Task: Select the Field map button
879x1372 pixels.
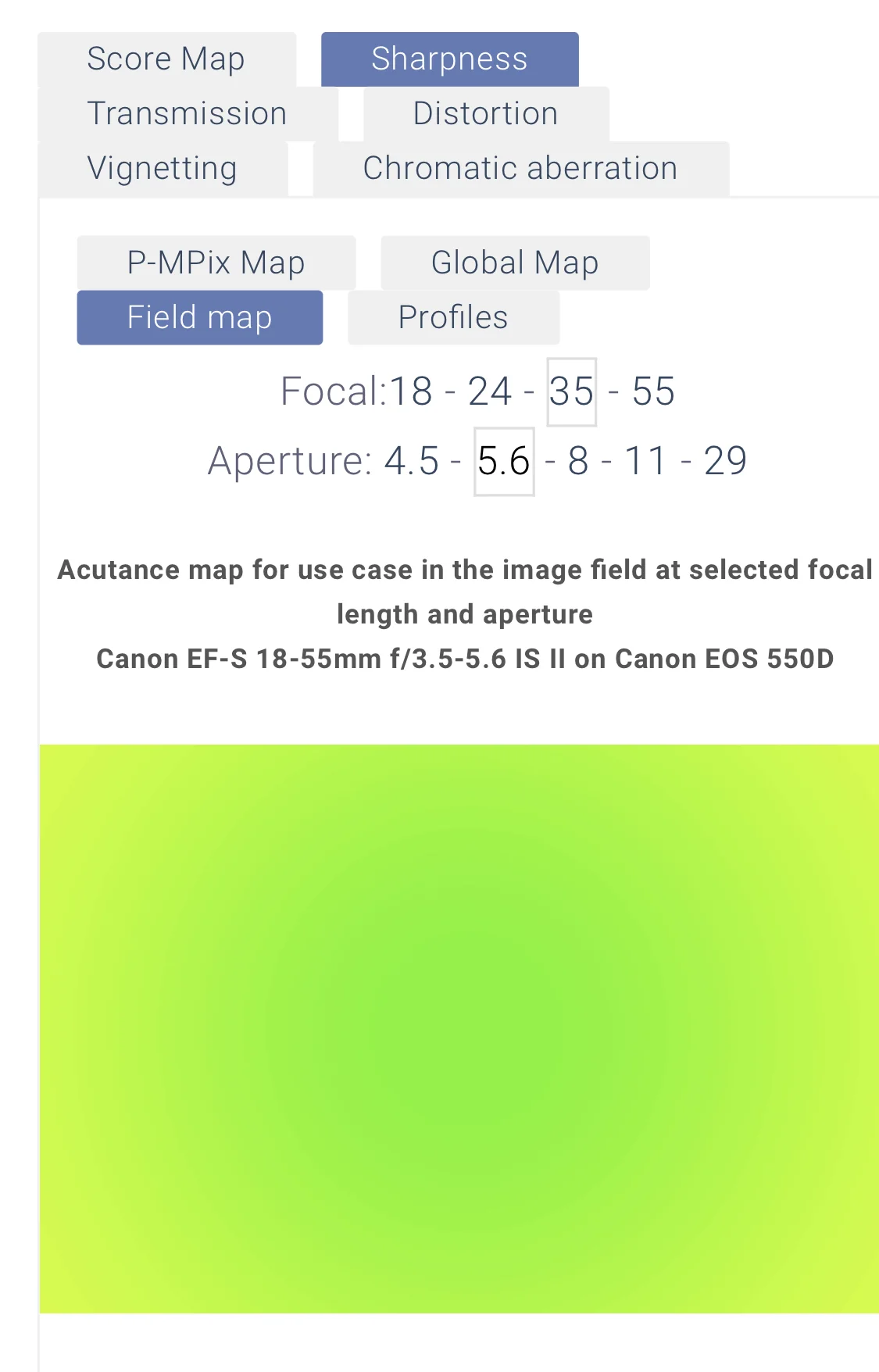Action: 199,318
